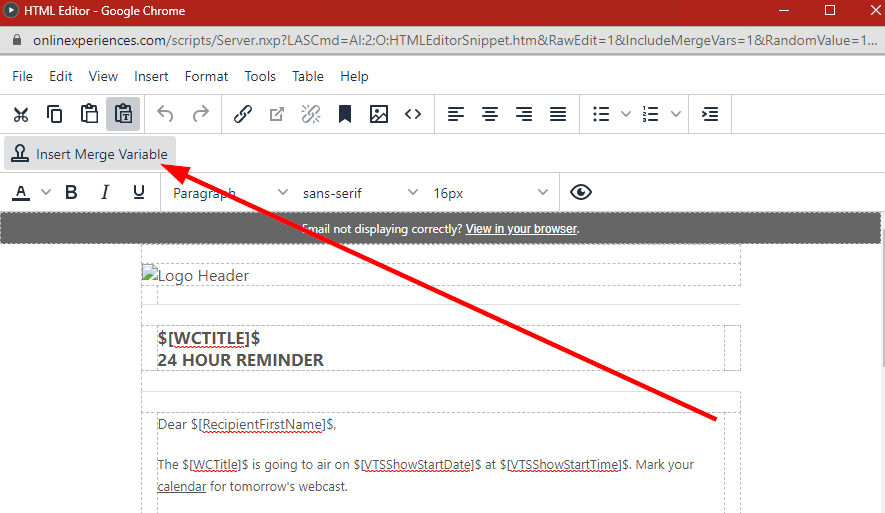Image resolution: width=885 pixels, height=513 pixels.
Task: Open the Source code icon
Action: 413,115
